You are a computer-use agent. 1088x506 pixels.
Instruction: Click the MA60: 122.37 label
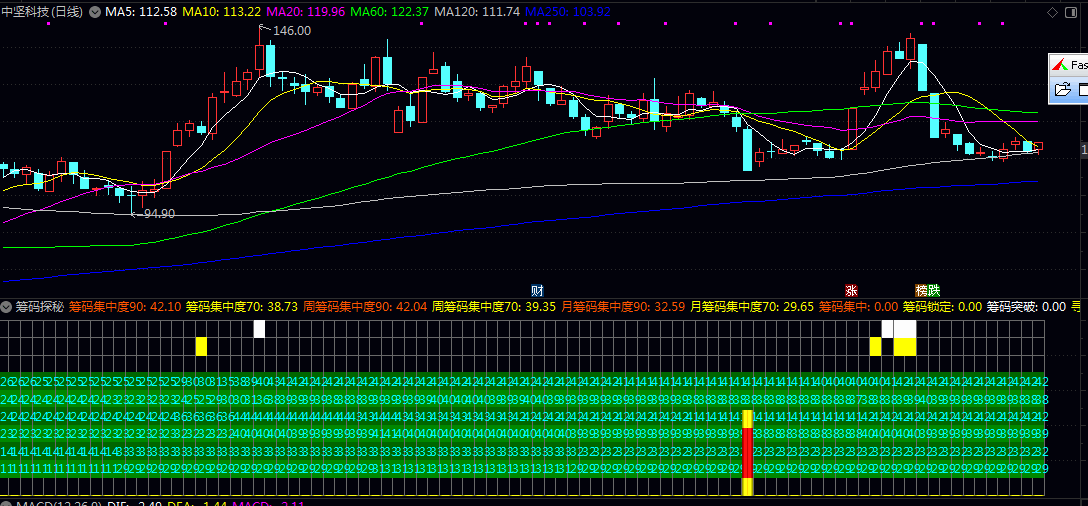pyautogui.click(x=390, y=12)
